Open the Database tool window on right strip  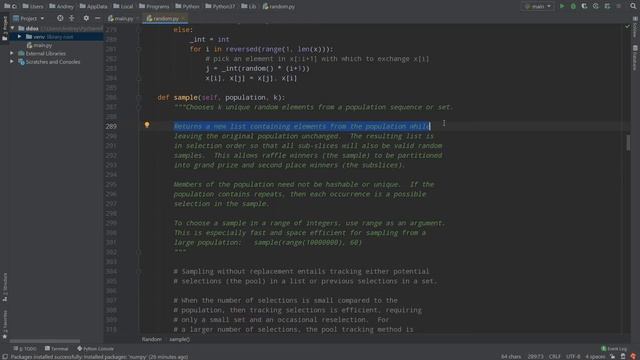(x=635, y=58)
